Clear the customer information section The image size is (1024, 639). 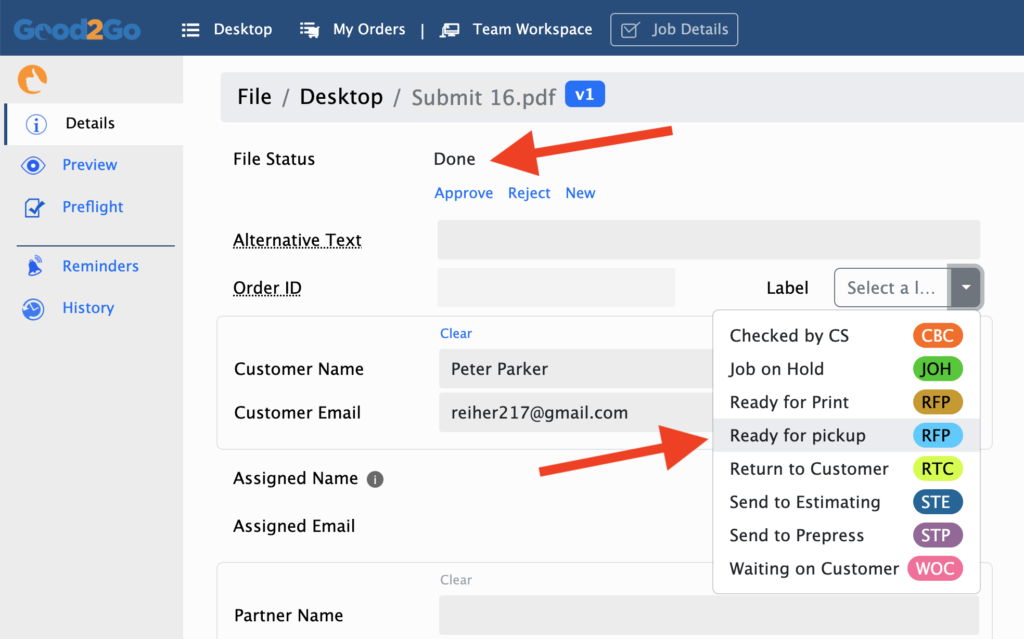coord(455,333)
